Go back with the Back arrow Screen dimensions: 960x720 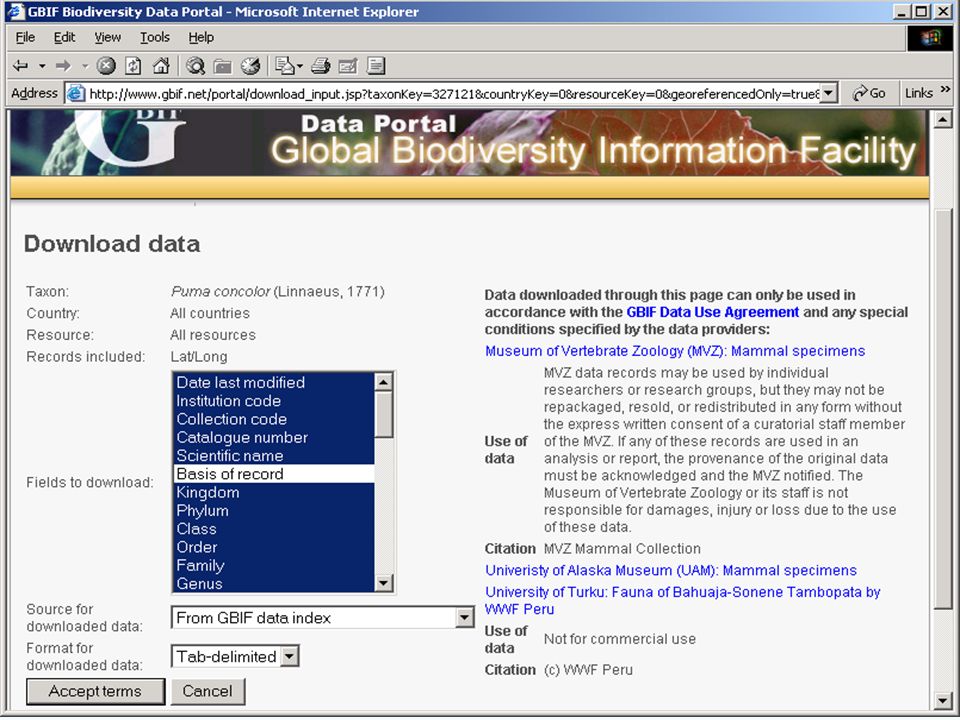pos(21,66)
